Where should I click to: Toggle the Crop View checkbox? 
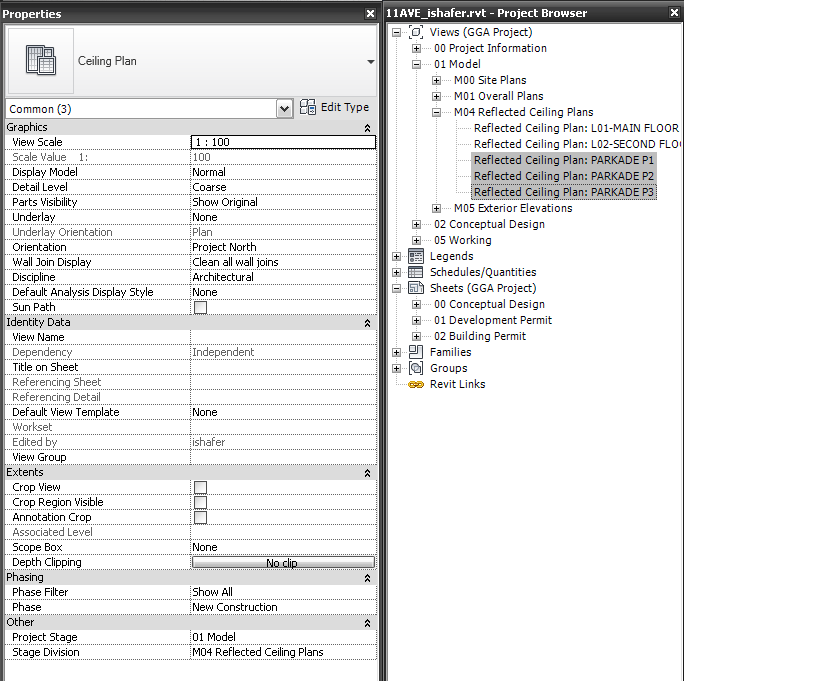(x=200, y=487)
